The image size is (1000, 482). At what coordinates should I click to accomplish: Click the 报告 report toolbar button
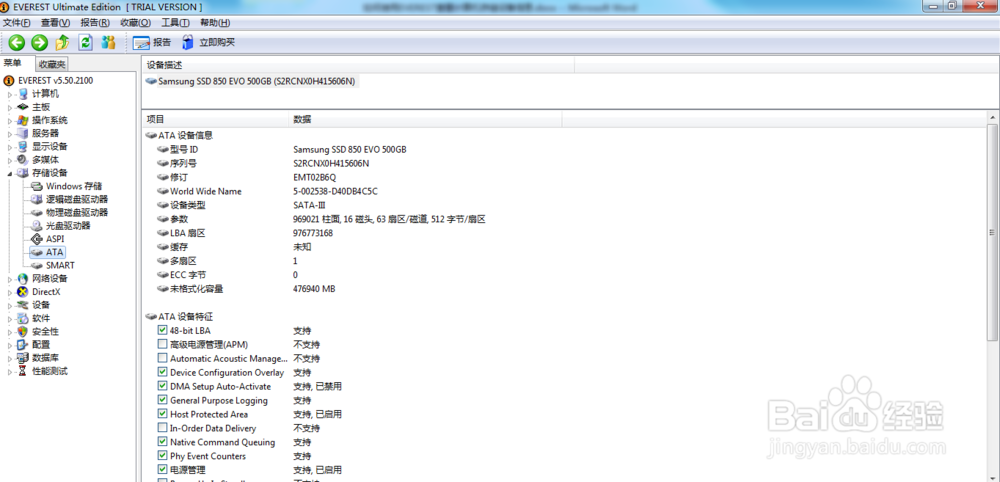point(152,43)
